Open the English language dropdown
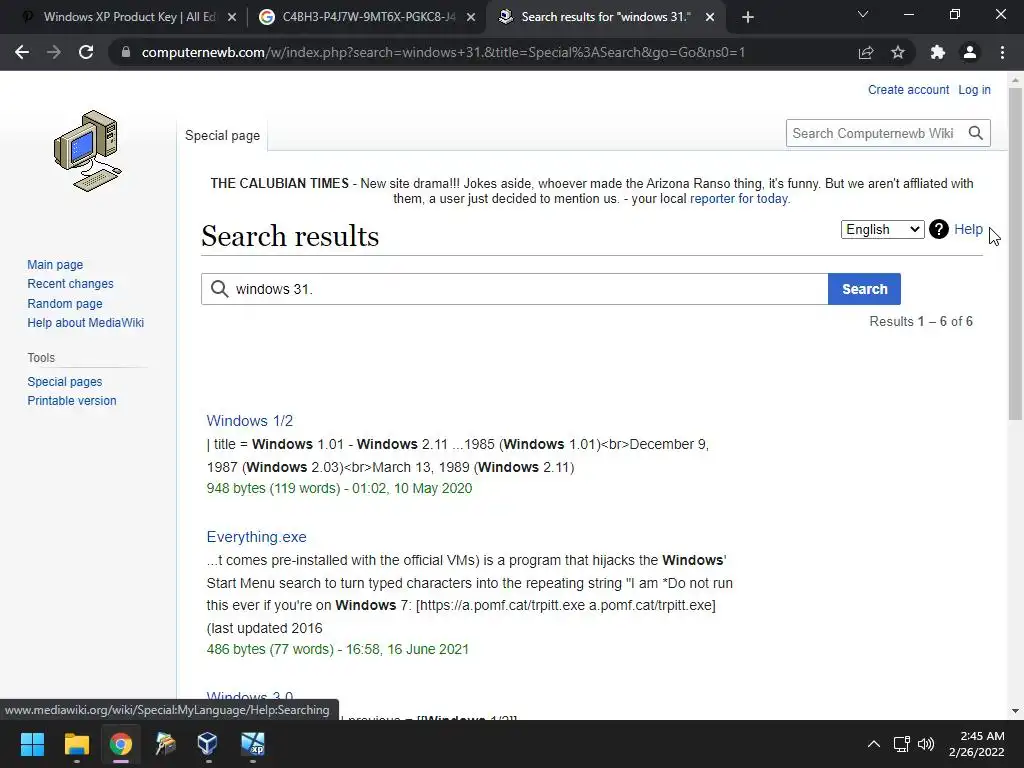 882,229
